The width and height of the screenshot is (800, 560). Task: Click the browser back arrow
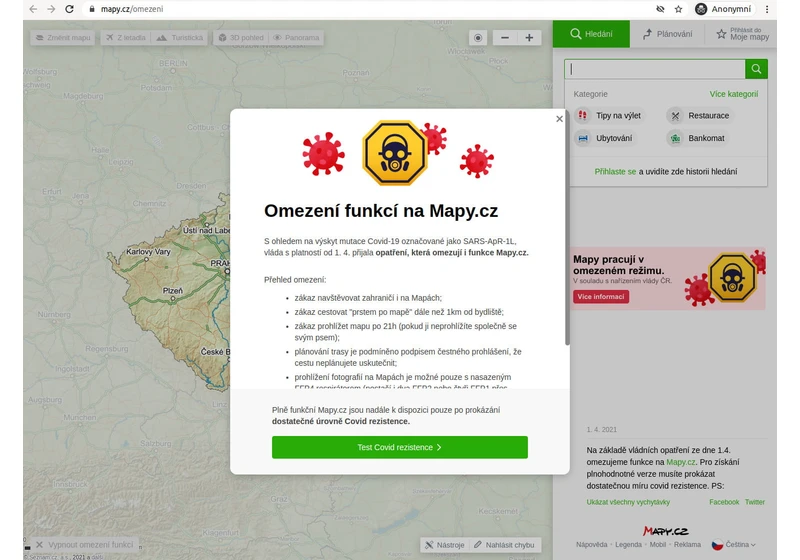33,9
